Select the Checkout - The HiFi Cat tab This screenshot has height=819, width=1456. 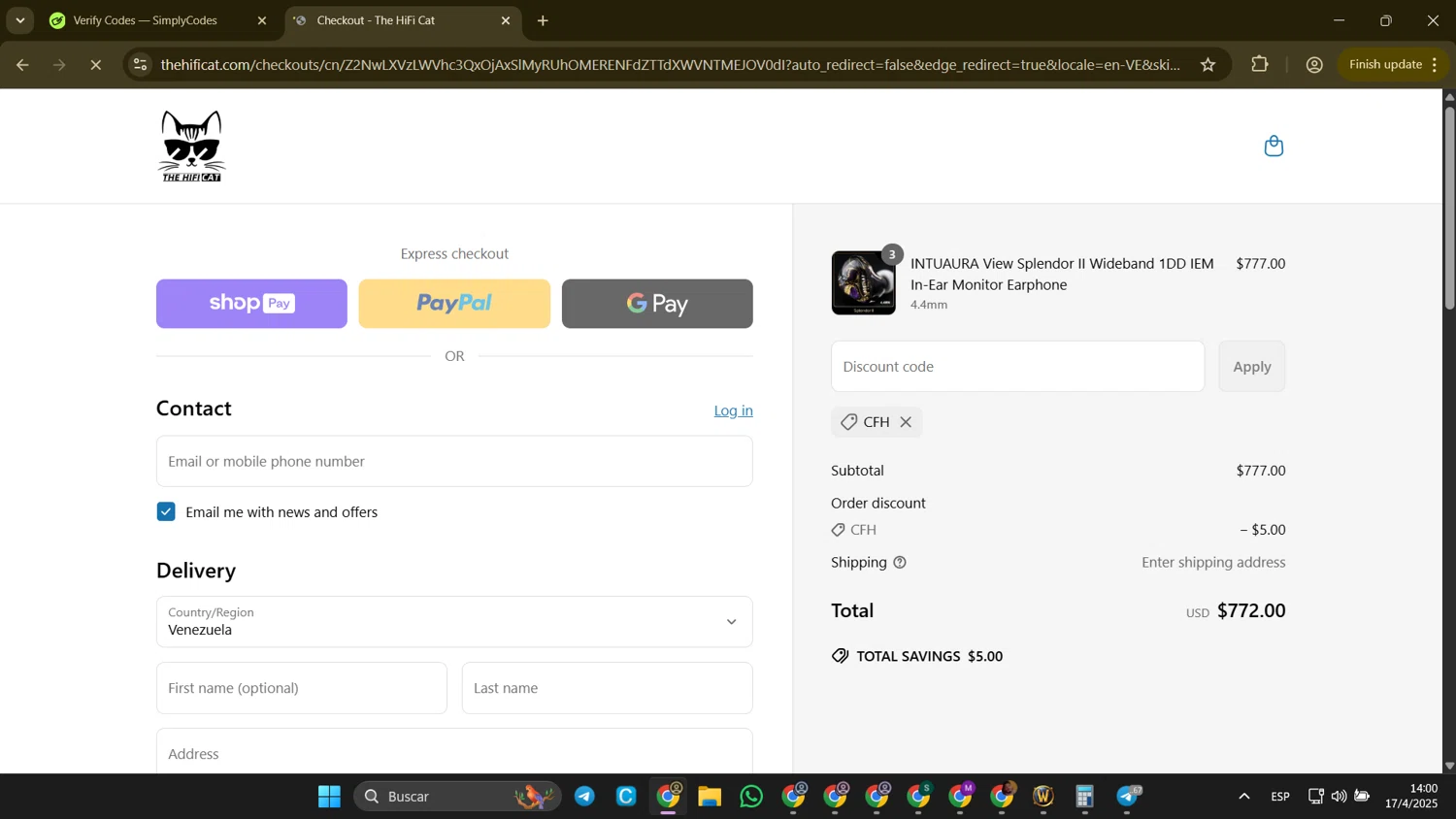pos(376,20)
